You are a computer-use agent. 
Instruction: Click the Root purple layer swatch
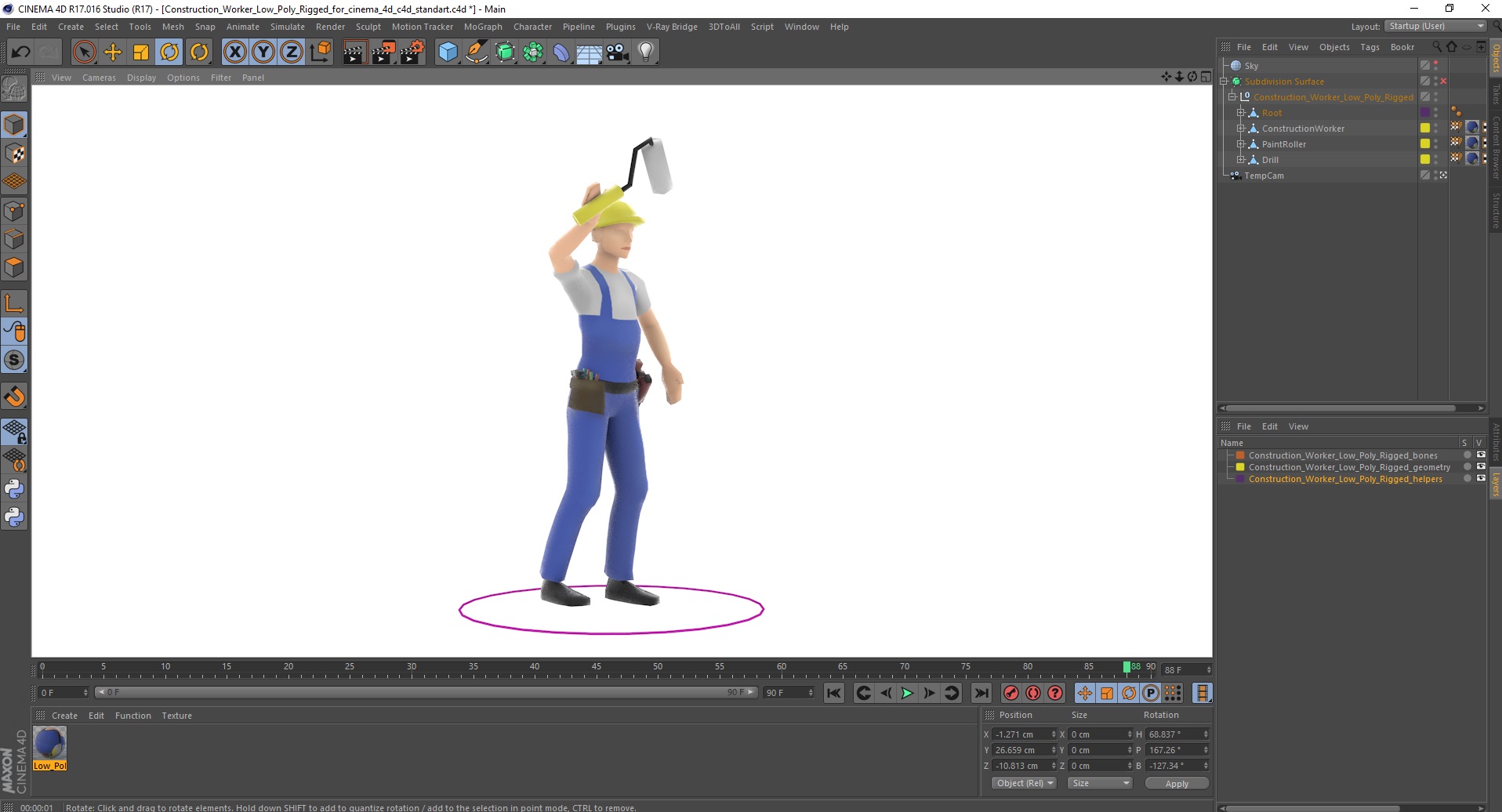click(1424, 112)
